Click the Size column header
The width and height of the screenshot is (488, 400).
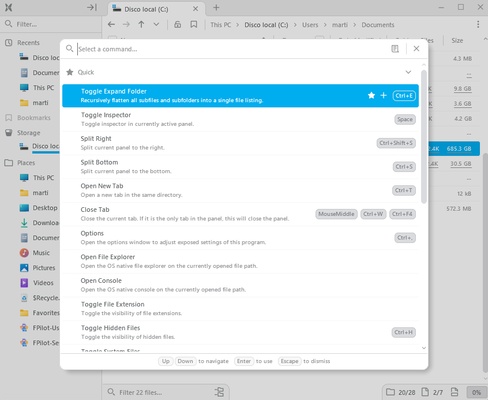(457, 40)
